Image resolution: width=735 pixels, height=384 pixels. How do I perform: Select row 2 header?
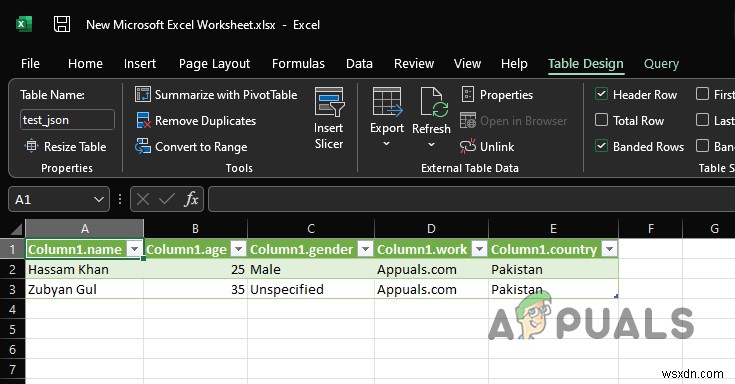pos(13,269)
